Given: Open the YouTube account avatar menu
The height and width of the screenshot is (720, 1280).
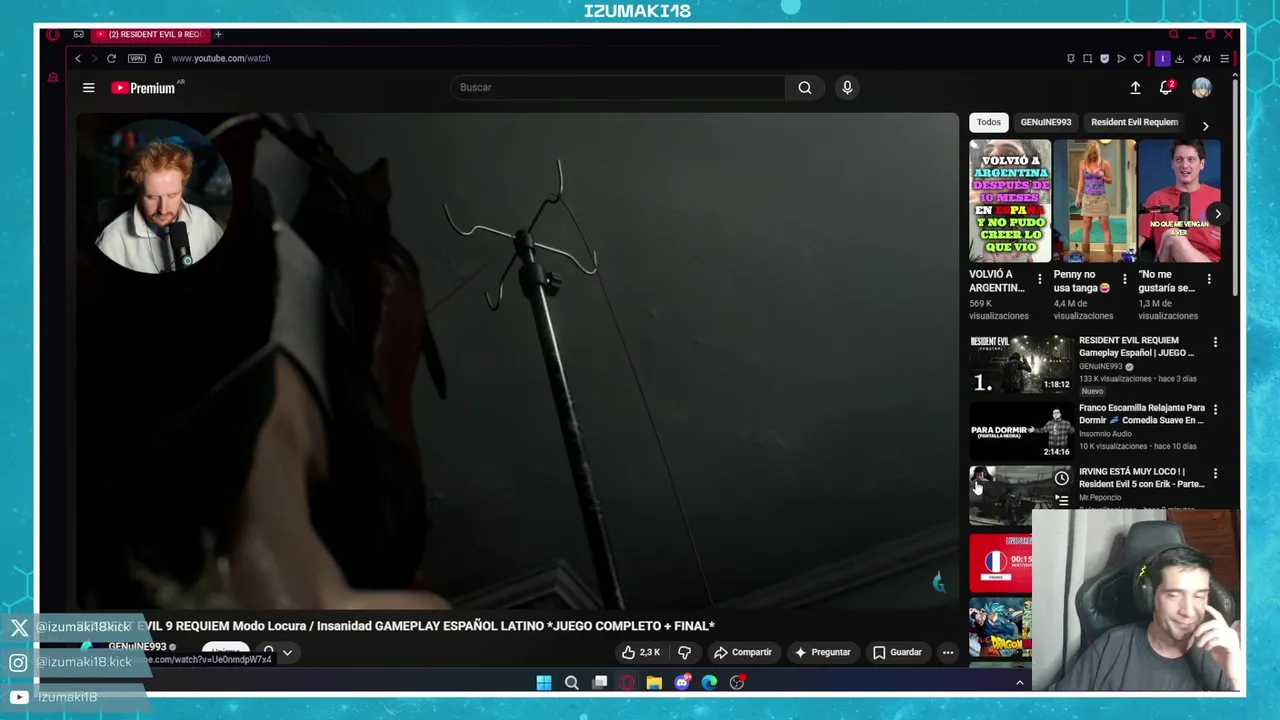Looking at the screenshot, I should click(1201, 88).
